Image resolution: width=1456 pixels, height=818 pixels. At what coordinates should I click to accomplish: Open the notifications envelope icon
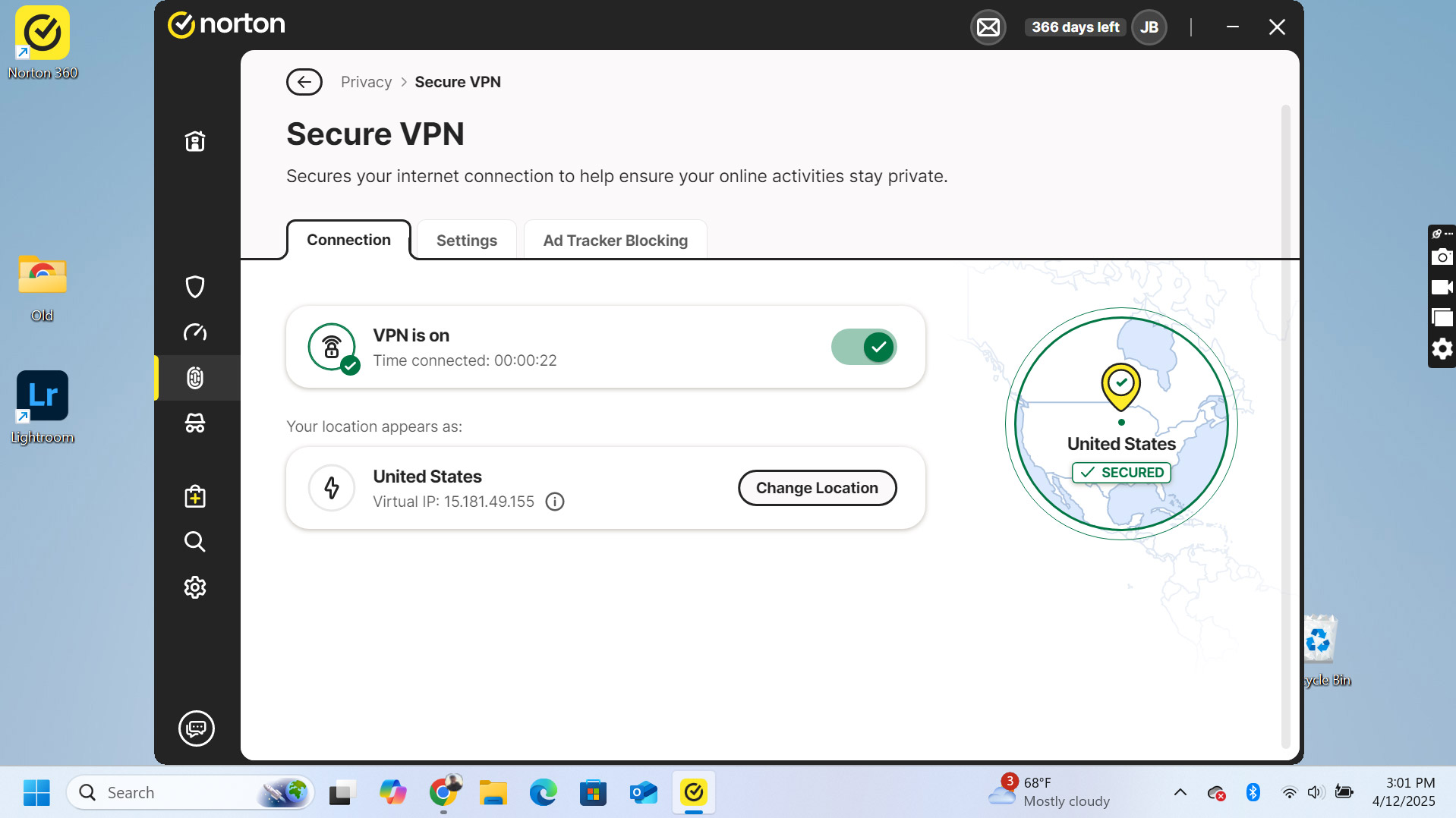988,28
